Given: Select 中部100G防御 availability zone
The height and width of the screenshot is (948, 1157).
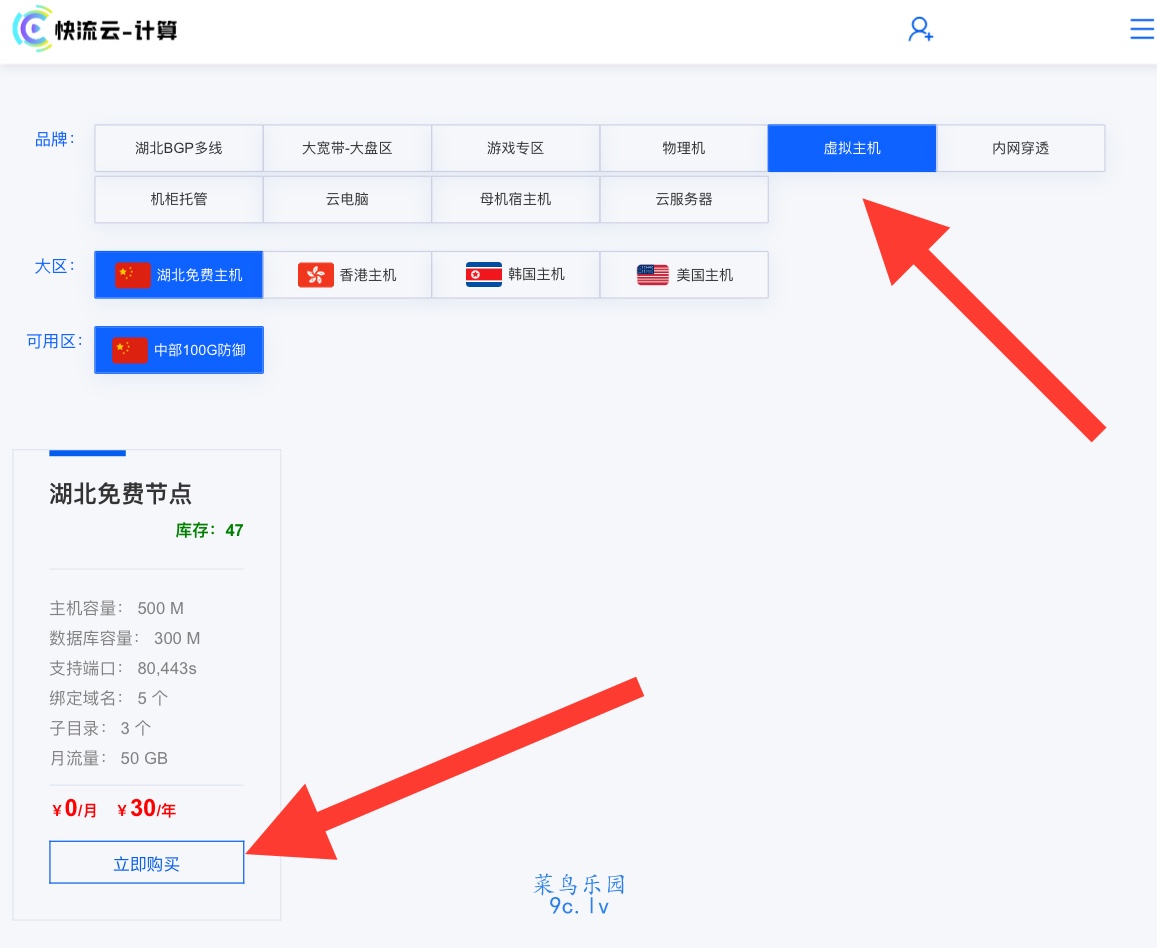Looking at the screenshot, I should 179,350.
